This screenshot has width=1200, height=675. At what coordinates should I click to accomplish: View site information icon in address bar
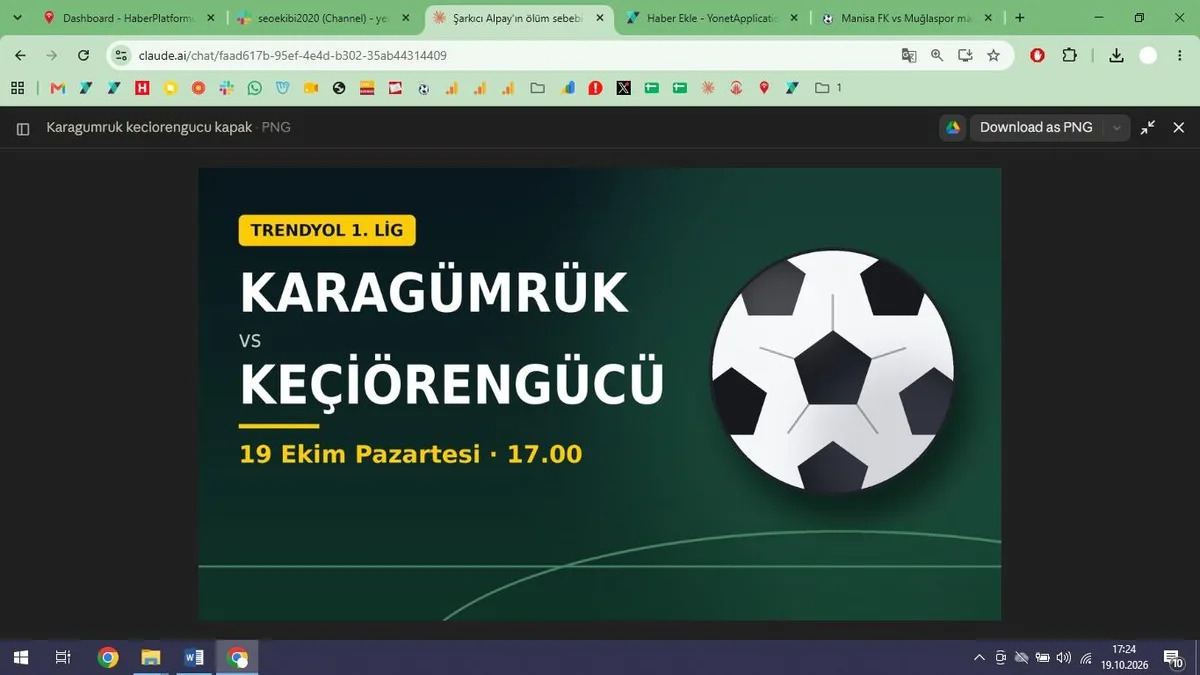(x=121, y=56)
